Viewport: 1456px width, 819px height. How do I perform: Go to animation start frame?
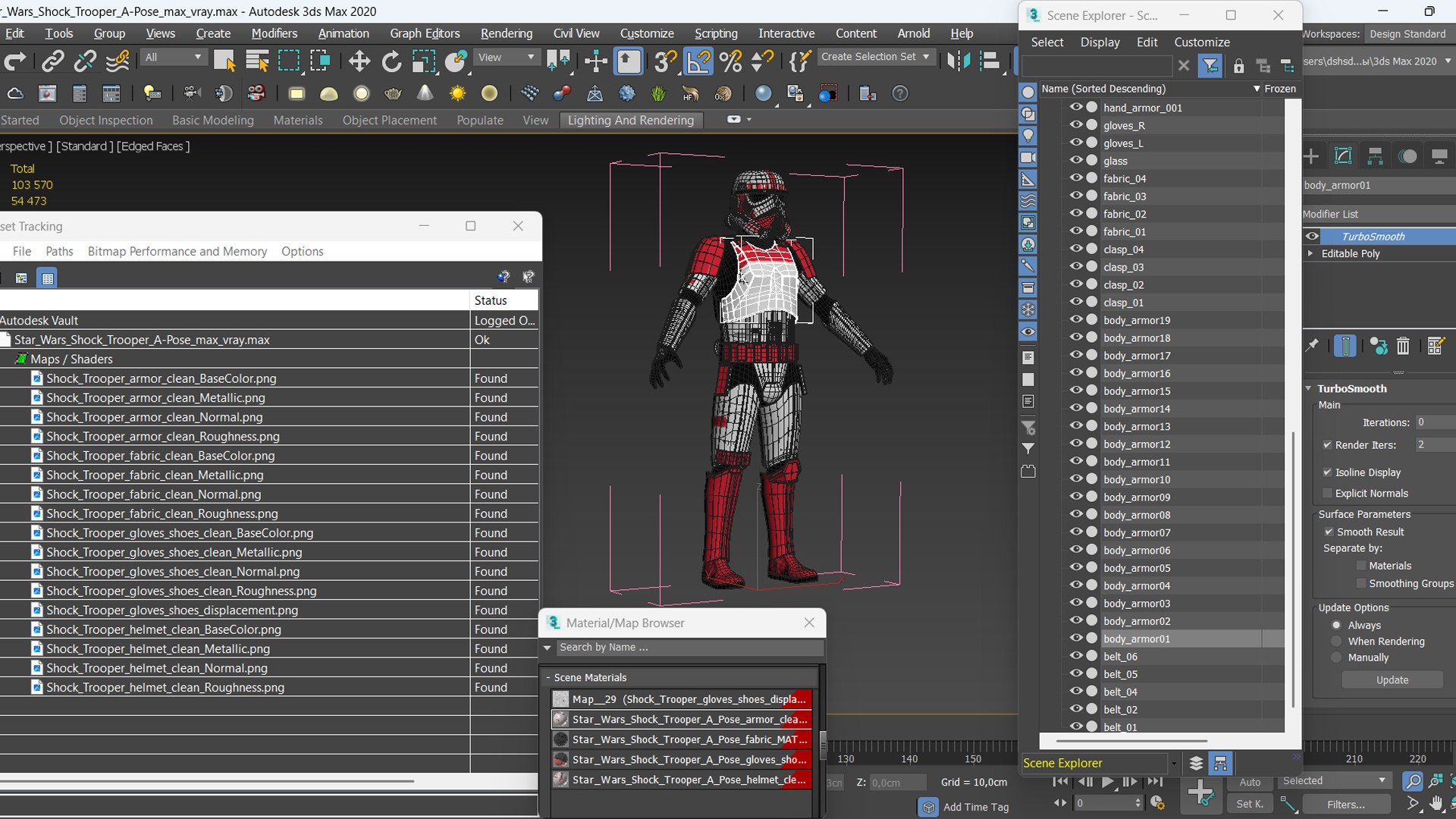tap(1061, 781)
